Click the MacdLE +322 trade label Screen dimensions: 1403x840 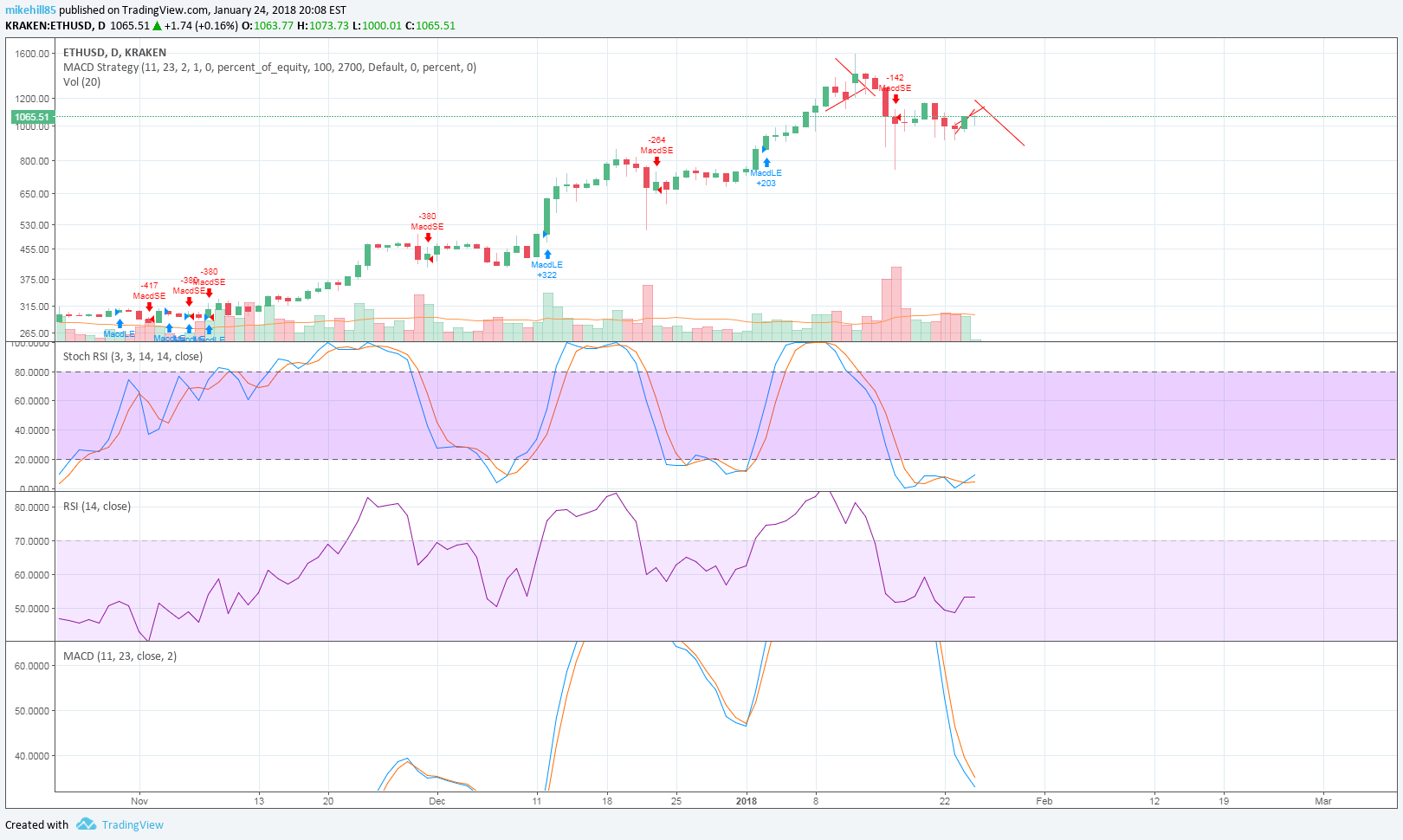pyautogui.click(x=547, y=270)
